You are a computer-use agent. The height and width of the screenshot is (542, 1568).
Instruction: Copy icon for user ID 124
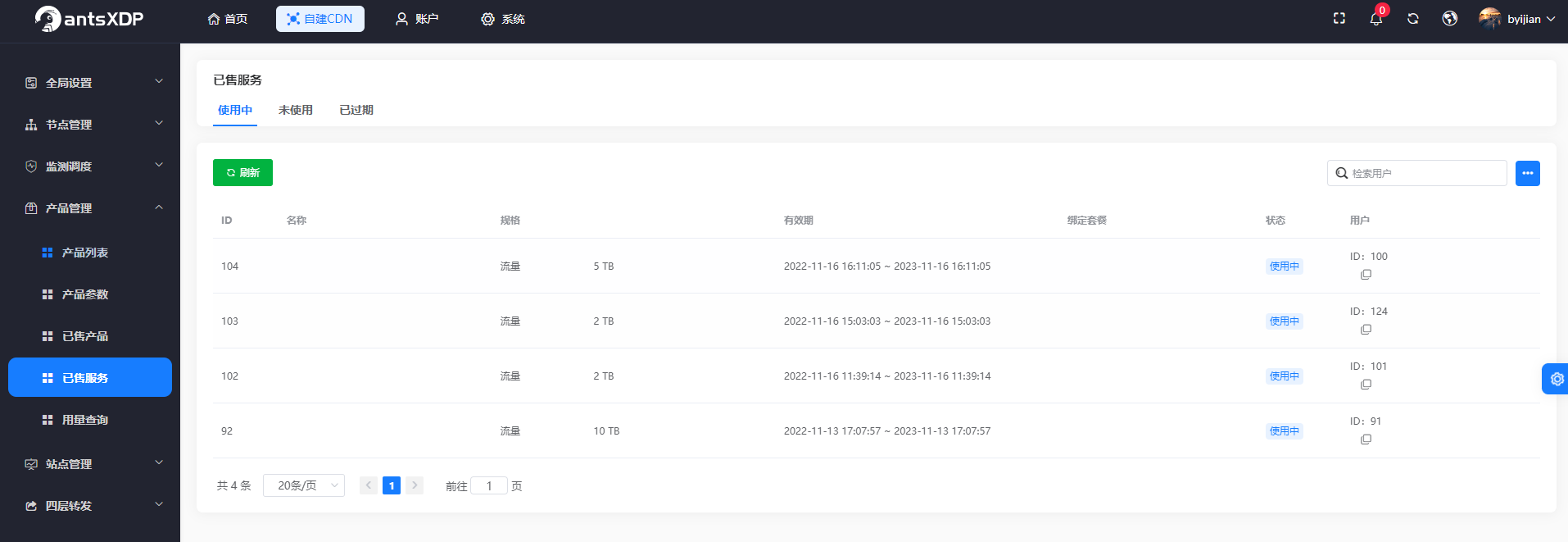[x=1366, y=330]
